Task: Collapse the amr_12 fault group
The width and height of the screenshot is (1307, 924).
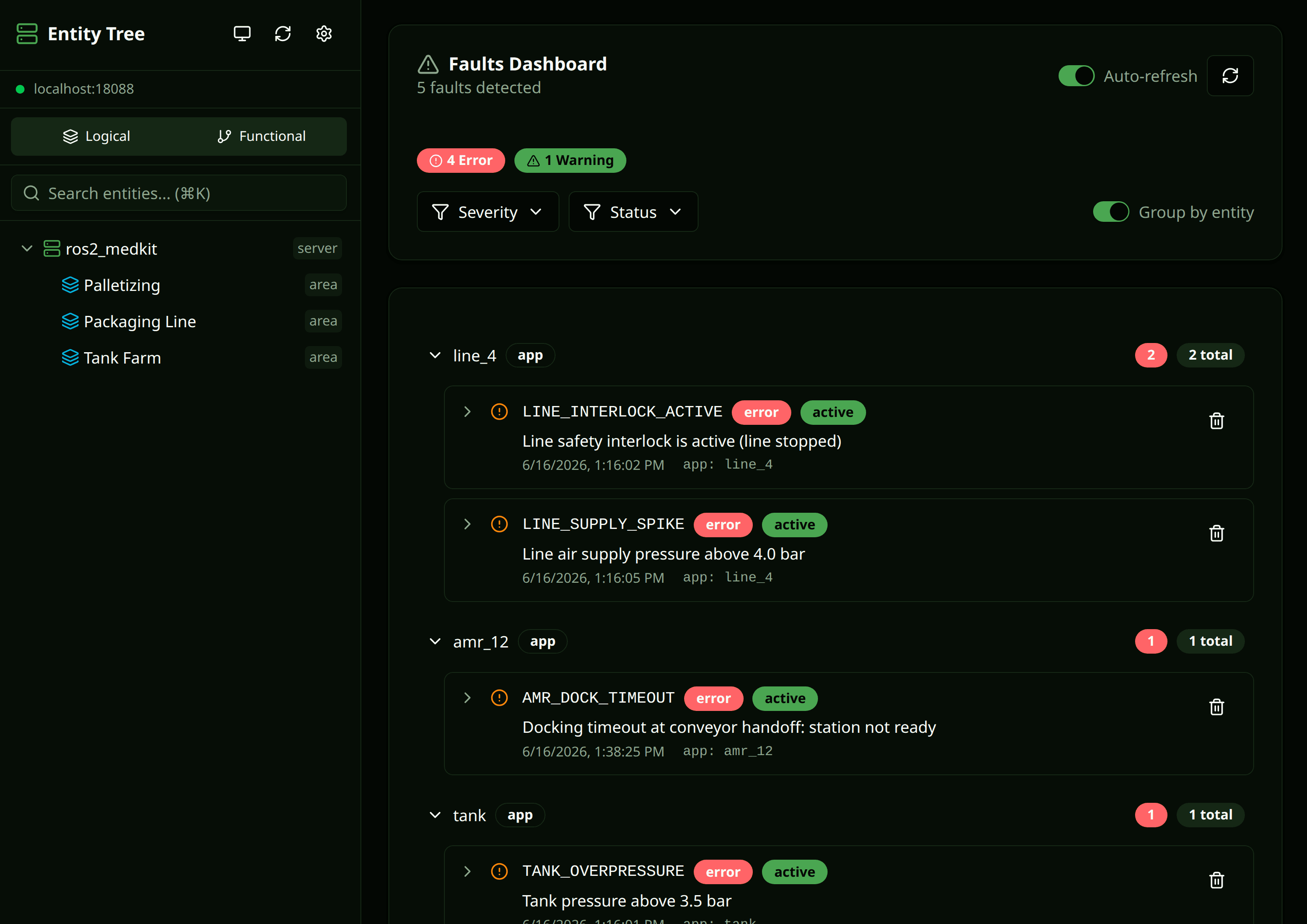Action: pyautogui.click(x=435, y=642)
